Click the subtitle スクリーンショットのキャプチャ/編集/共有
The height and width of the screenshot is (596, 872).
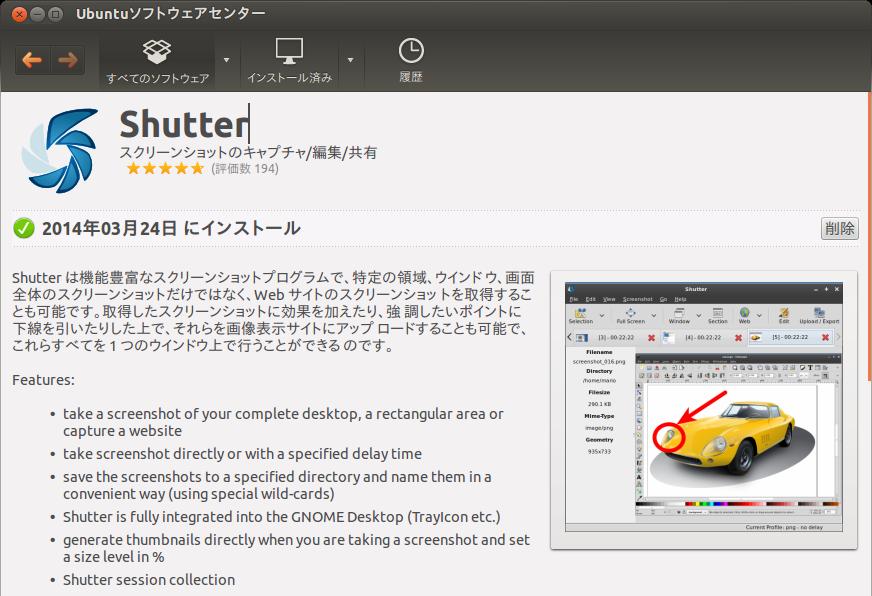(x=248, y=152)
